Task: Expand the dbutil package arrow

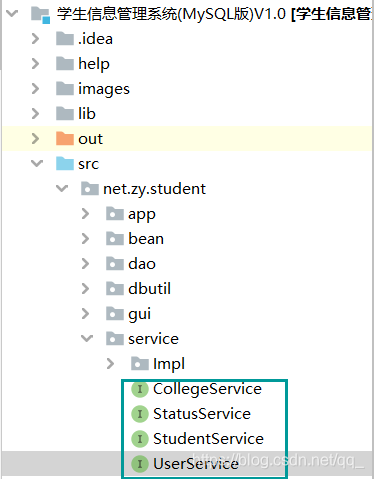Action: pyautogui.click(x=86, y=289)
